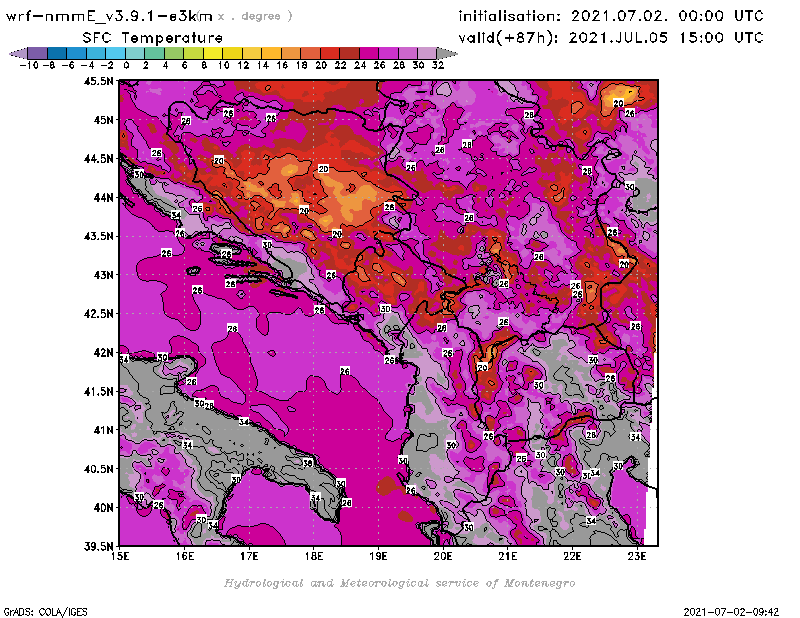
Task: Select the 43.5N latitude label
Action: pos(98,236)
